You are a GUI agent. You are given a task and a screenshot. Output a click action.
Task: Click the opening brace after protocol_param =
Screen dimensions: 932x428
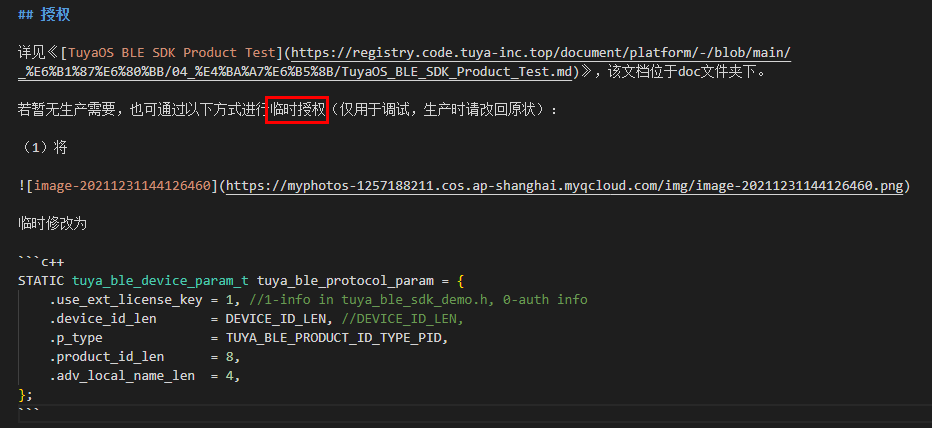coord(461,281)
